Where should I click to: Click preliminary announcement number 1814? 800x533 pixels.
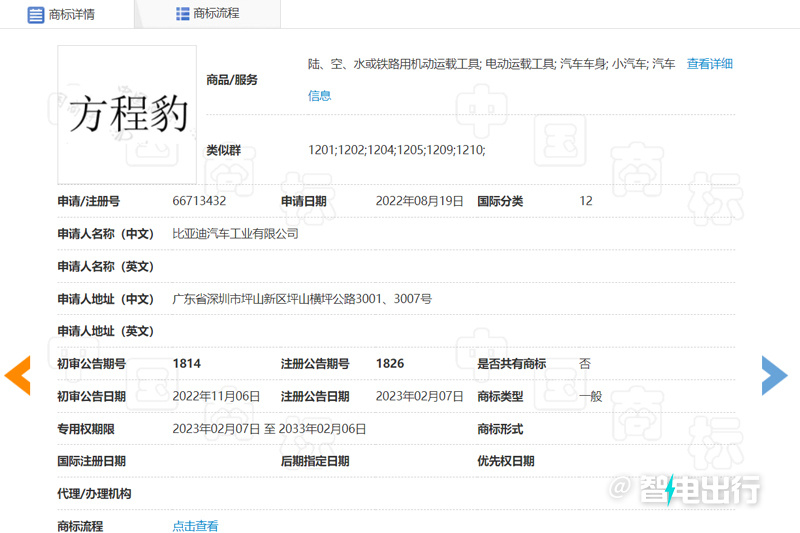click(187, 364)
